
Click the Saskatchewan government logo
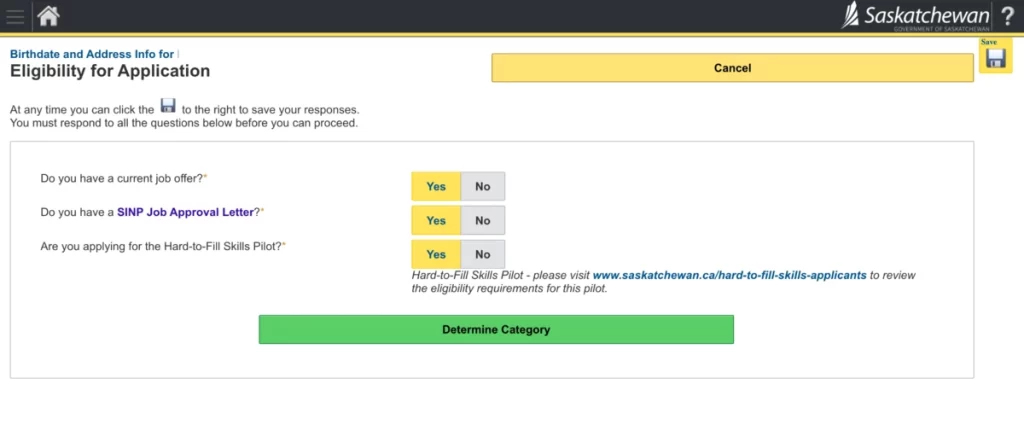[x=915, y=16]
